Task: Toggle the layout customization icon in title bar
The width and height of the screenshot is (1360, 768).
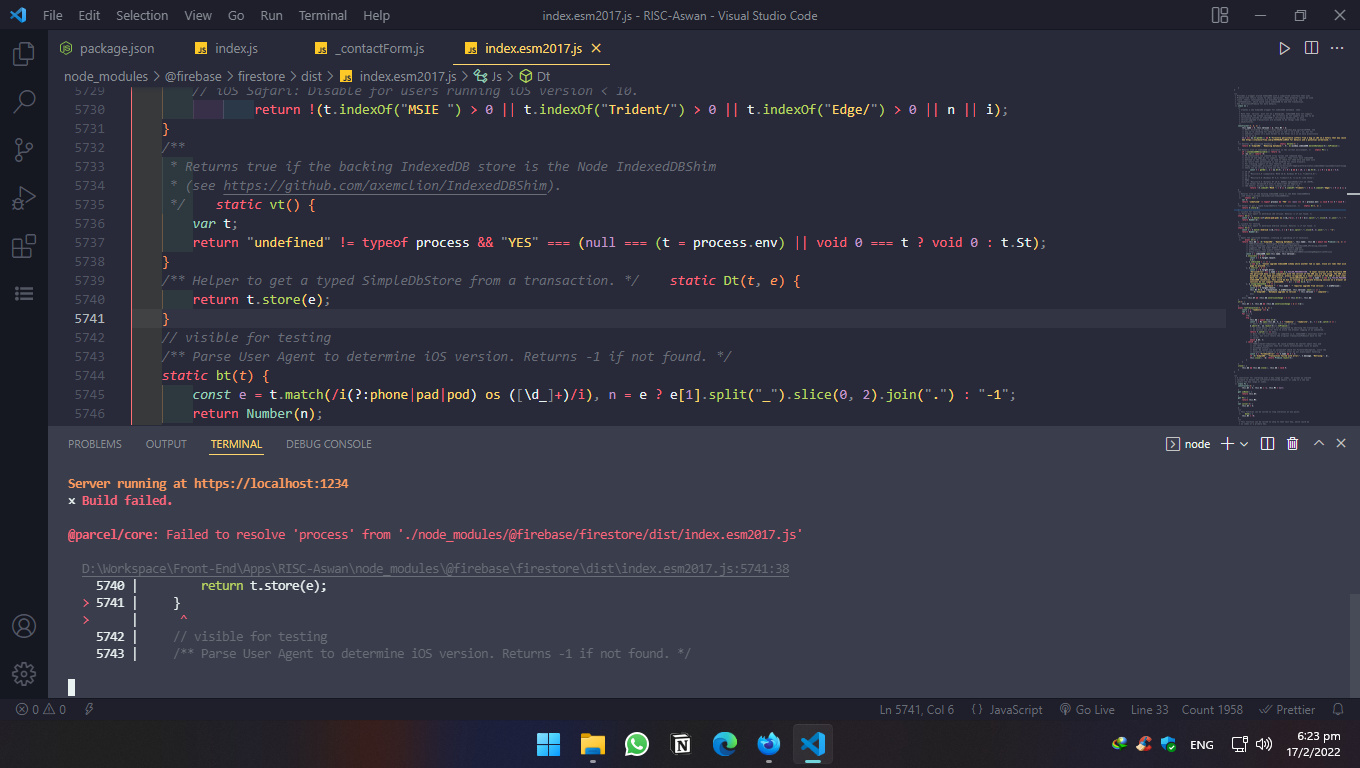Action: click(1220, 15)
